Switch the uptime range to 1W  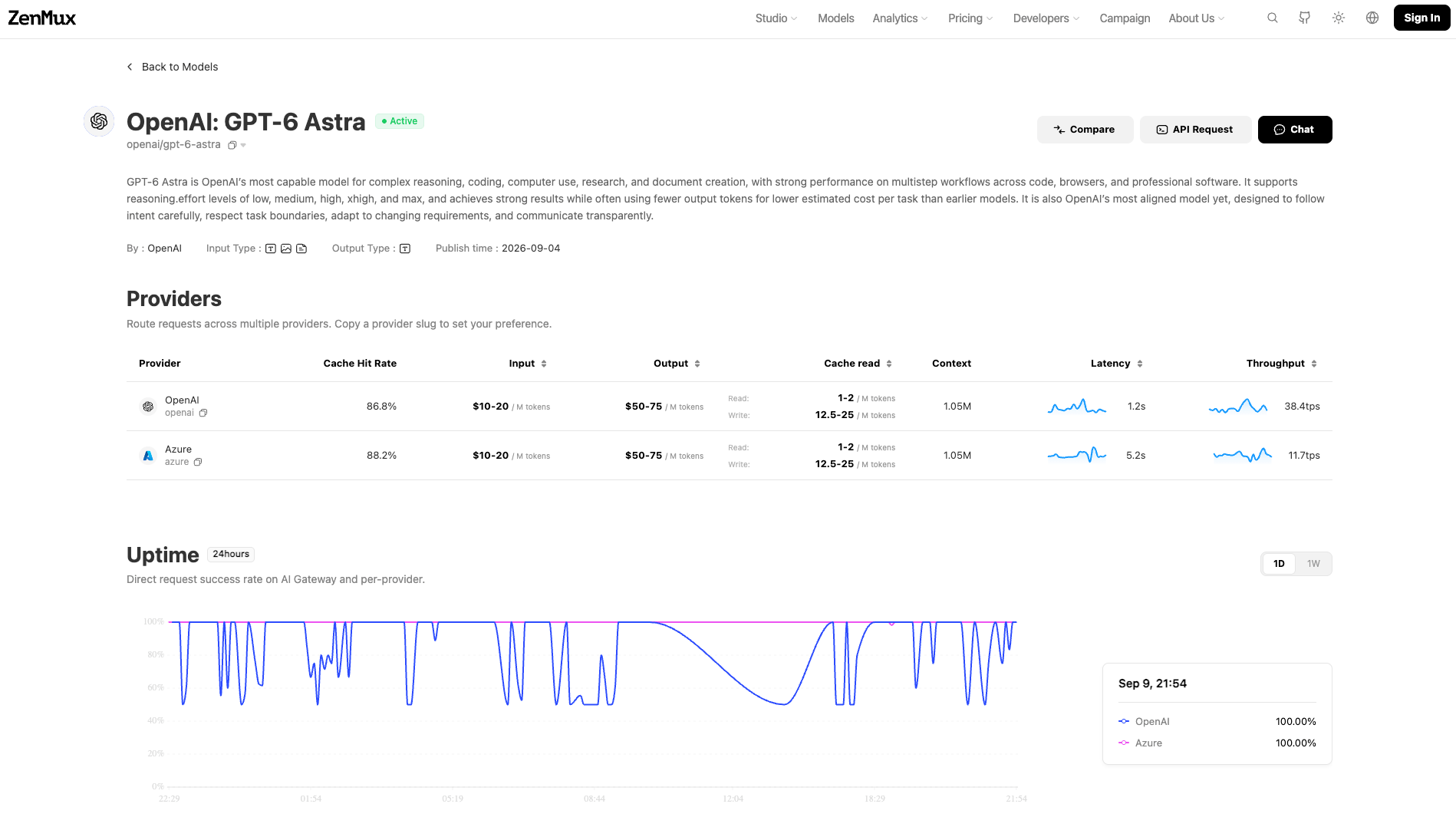pos(1313,564)
